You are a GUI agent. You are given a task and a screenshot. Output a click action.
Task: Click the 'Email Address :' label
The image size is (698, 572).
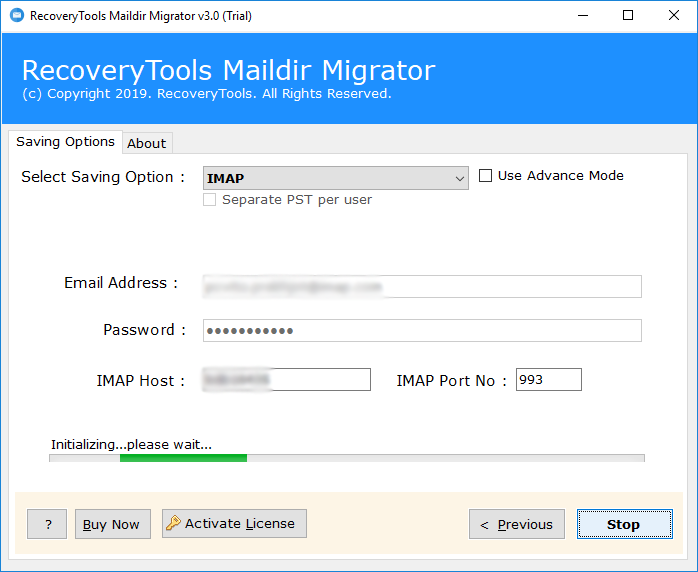coord(121,283)
